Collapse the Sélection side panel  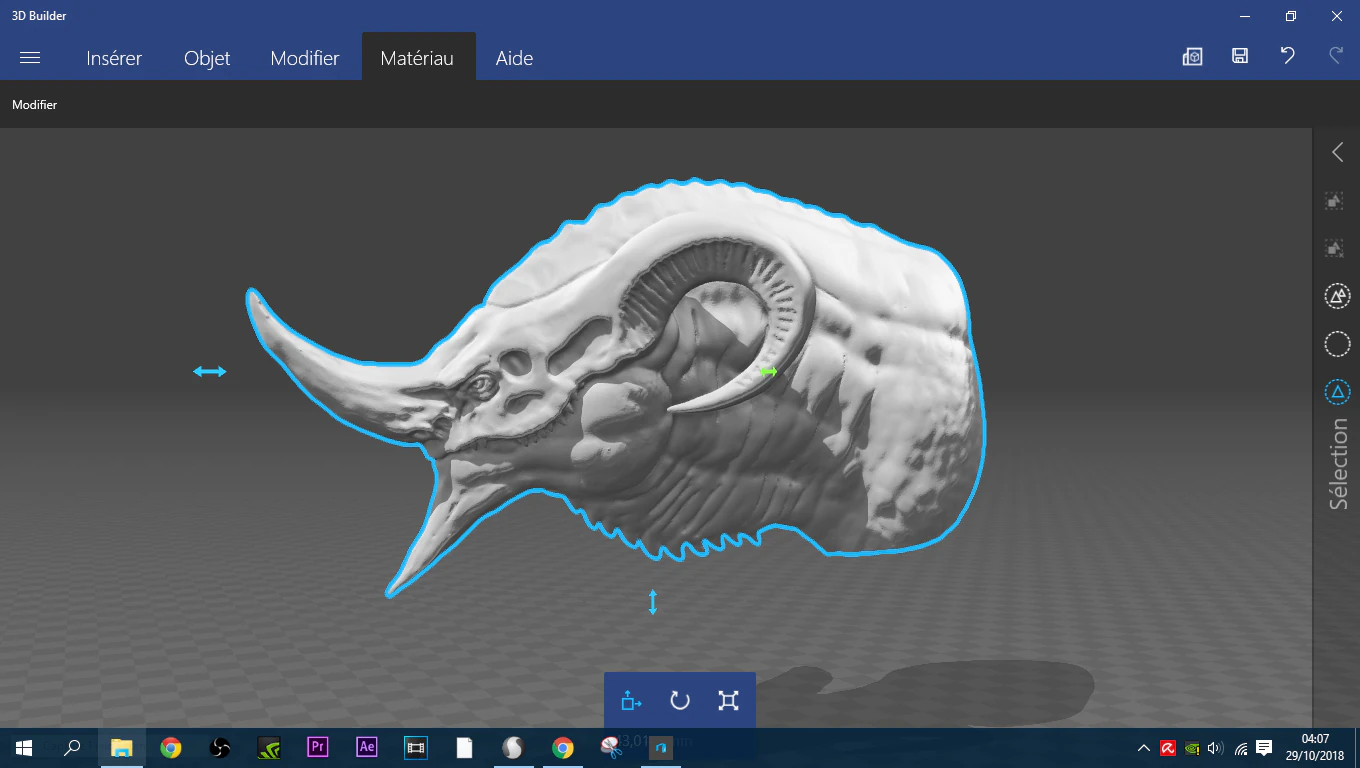1338,152
